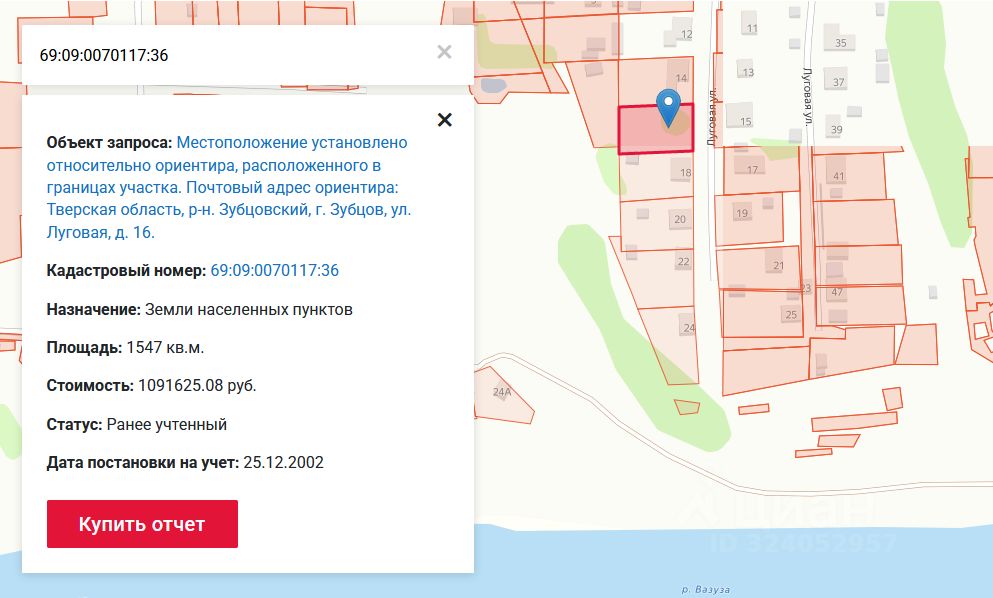Screen dimensions: 993x598
Task: Open the parcel address description link
Action: tap(229, 188)
